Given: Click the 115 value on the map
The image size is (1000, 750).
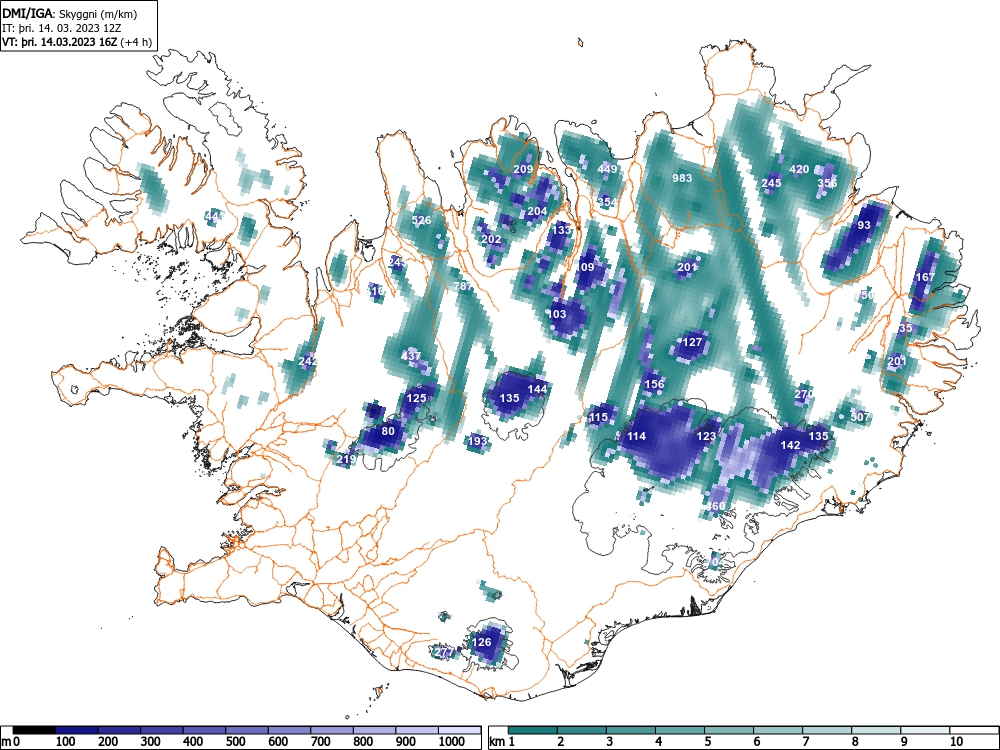Looking at the screenshot, I should click(x=598, y=417).
